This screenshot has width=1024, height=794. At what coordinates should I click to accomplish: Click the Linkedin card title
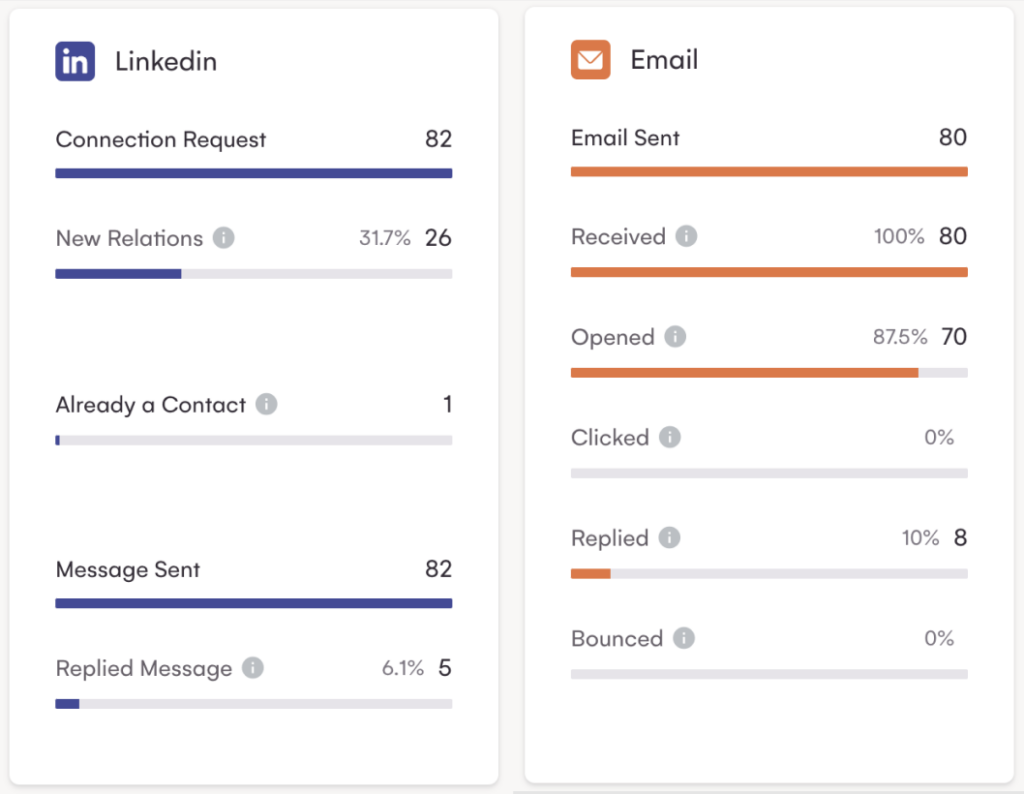165,60
